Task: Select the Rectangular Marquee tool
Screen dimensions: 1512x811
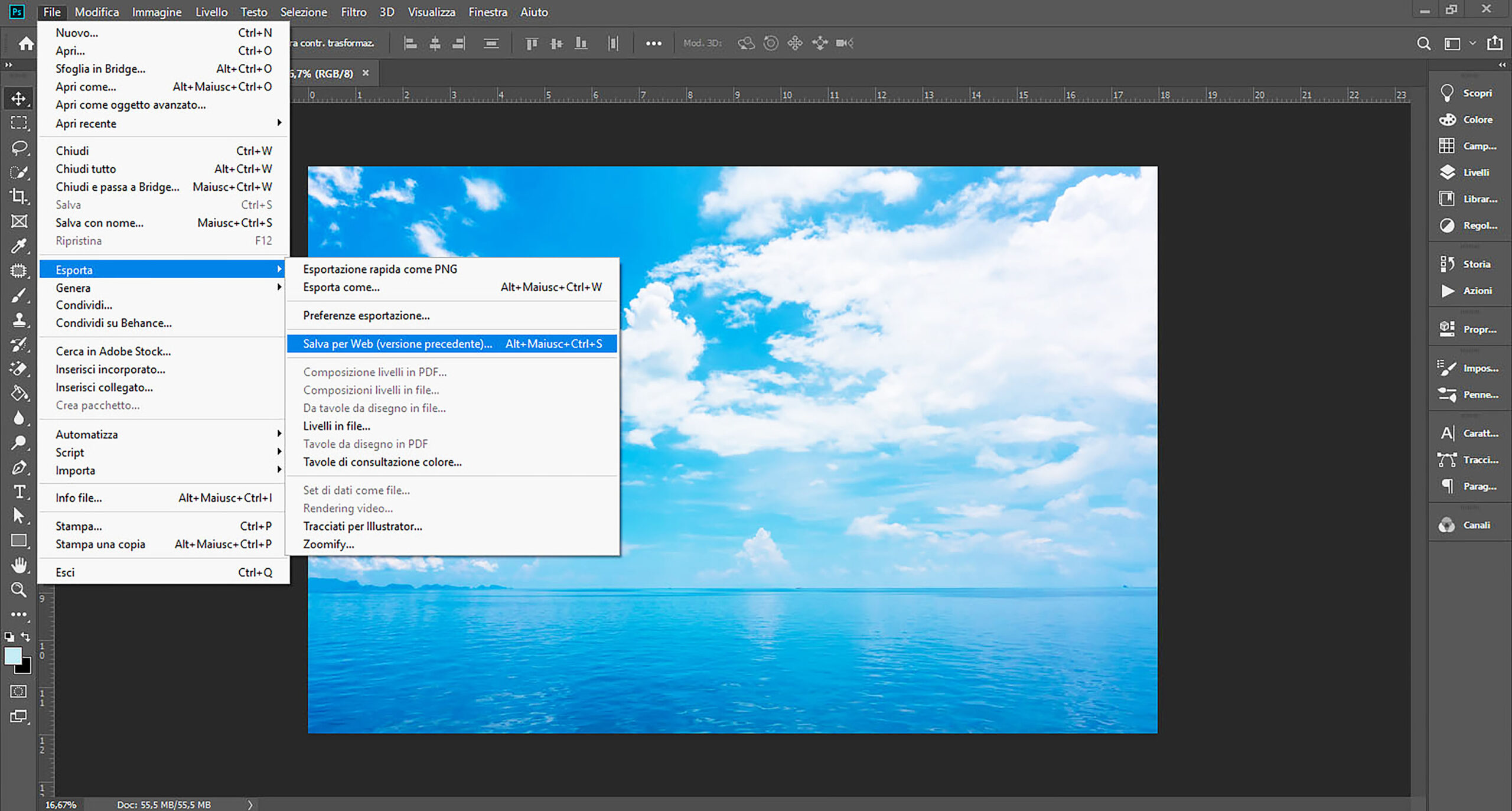Action: pos(19,123)
